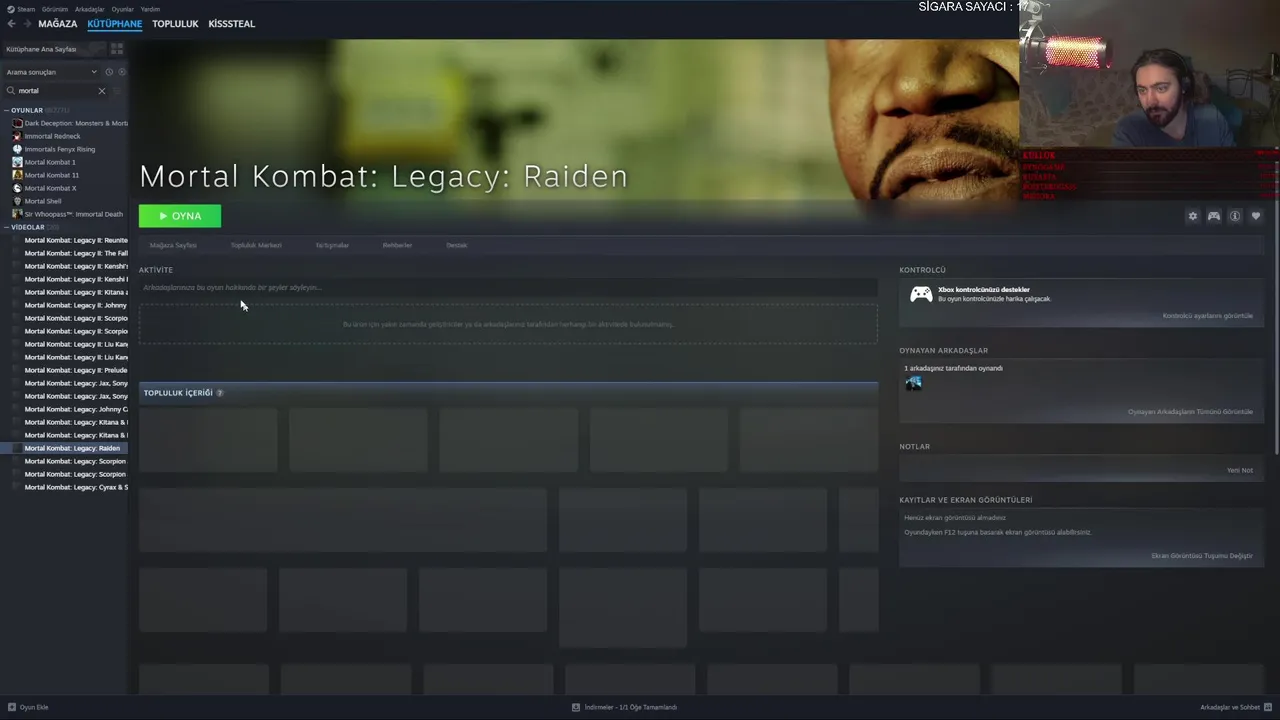1280x720 pixels.
Task: Switch to the TOPLULUK tab
Action: (175, 23)
